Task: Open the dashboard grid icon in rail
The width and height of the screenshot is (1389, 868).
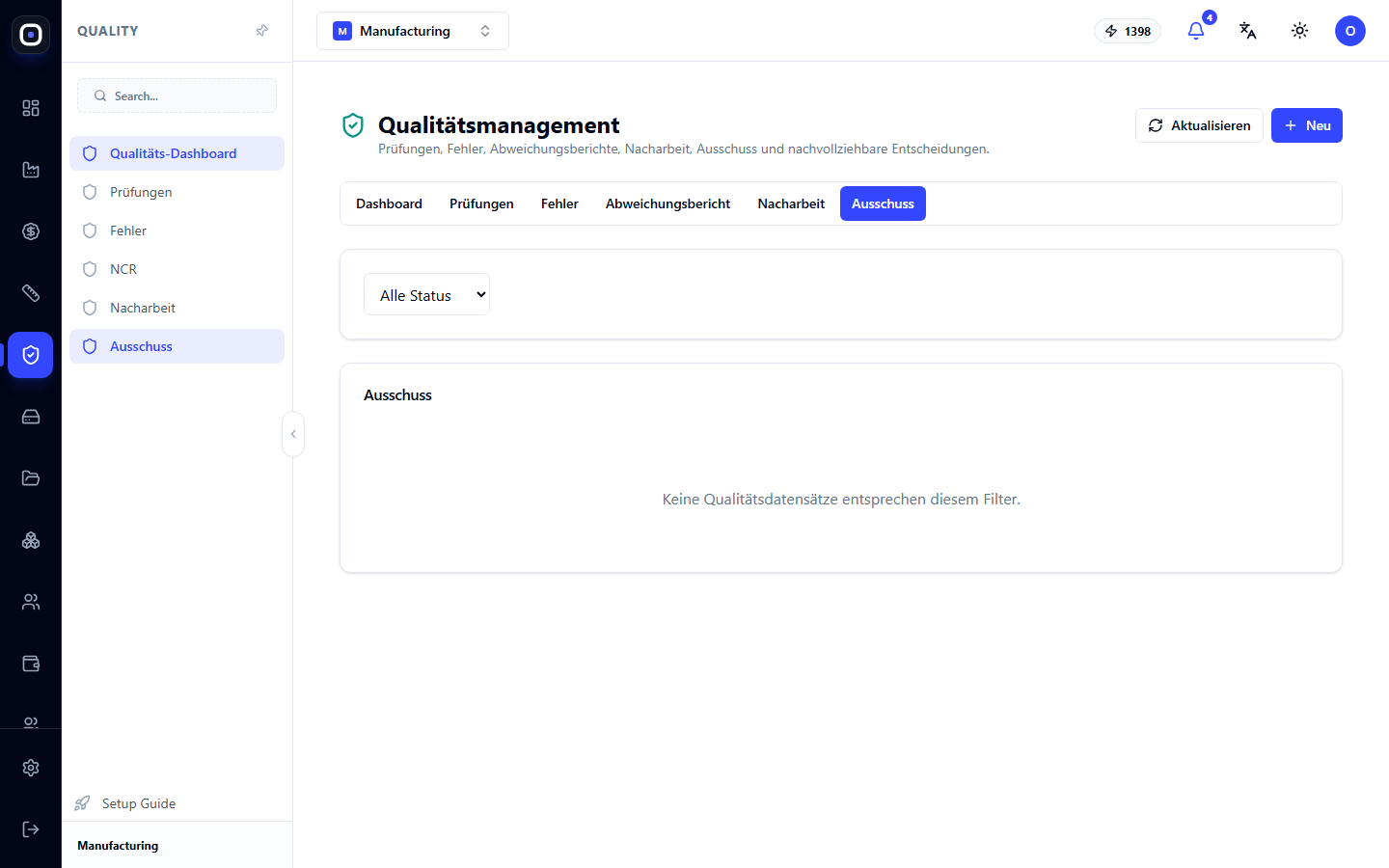Action: point(31,108)
